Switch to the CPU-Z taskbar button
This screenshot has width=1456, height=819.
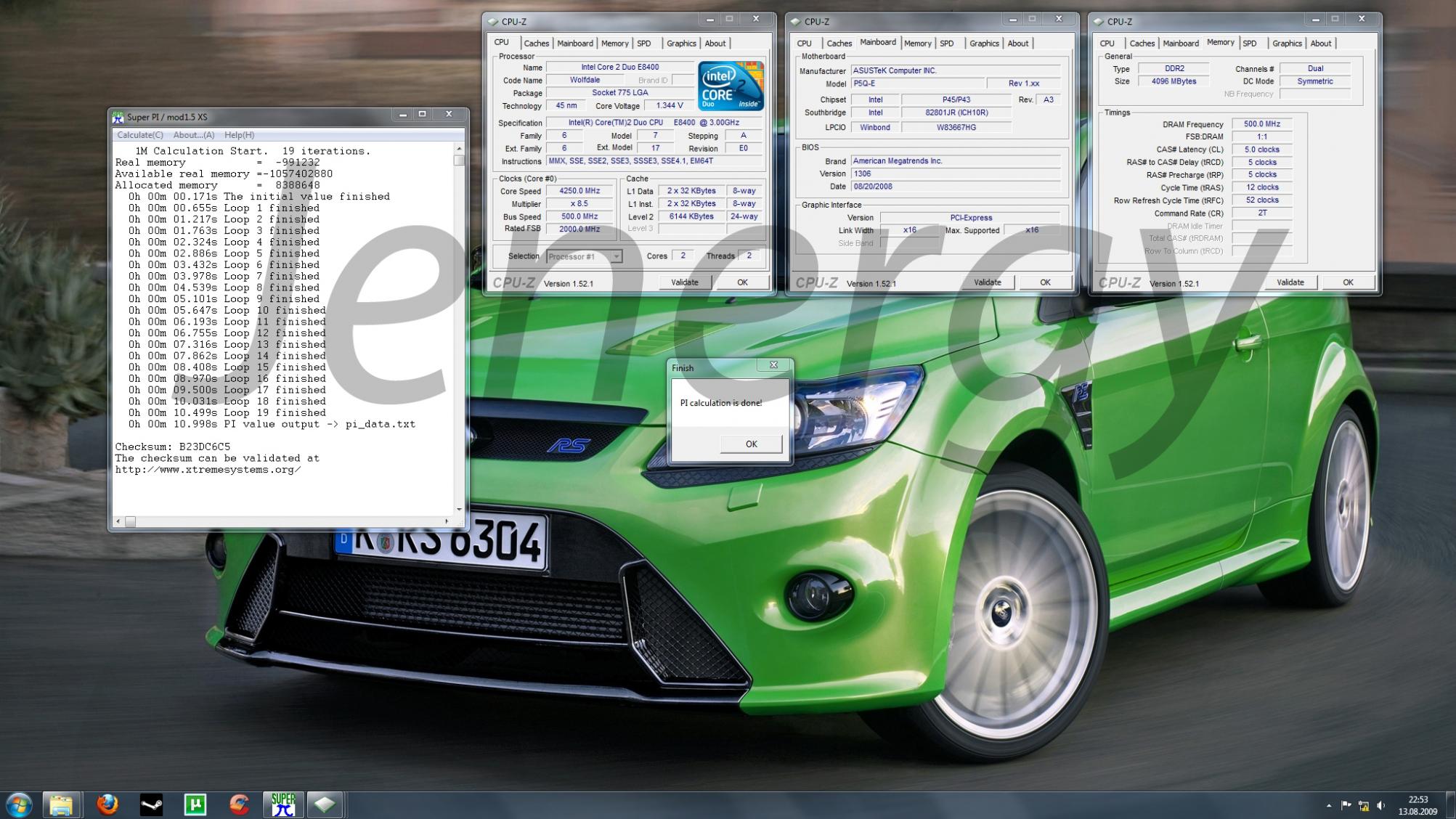pos(325,804)
